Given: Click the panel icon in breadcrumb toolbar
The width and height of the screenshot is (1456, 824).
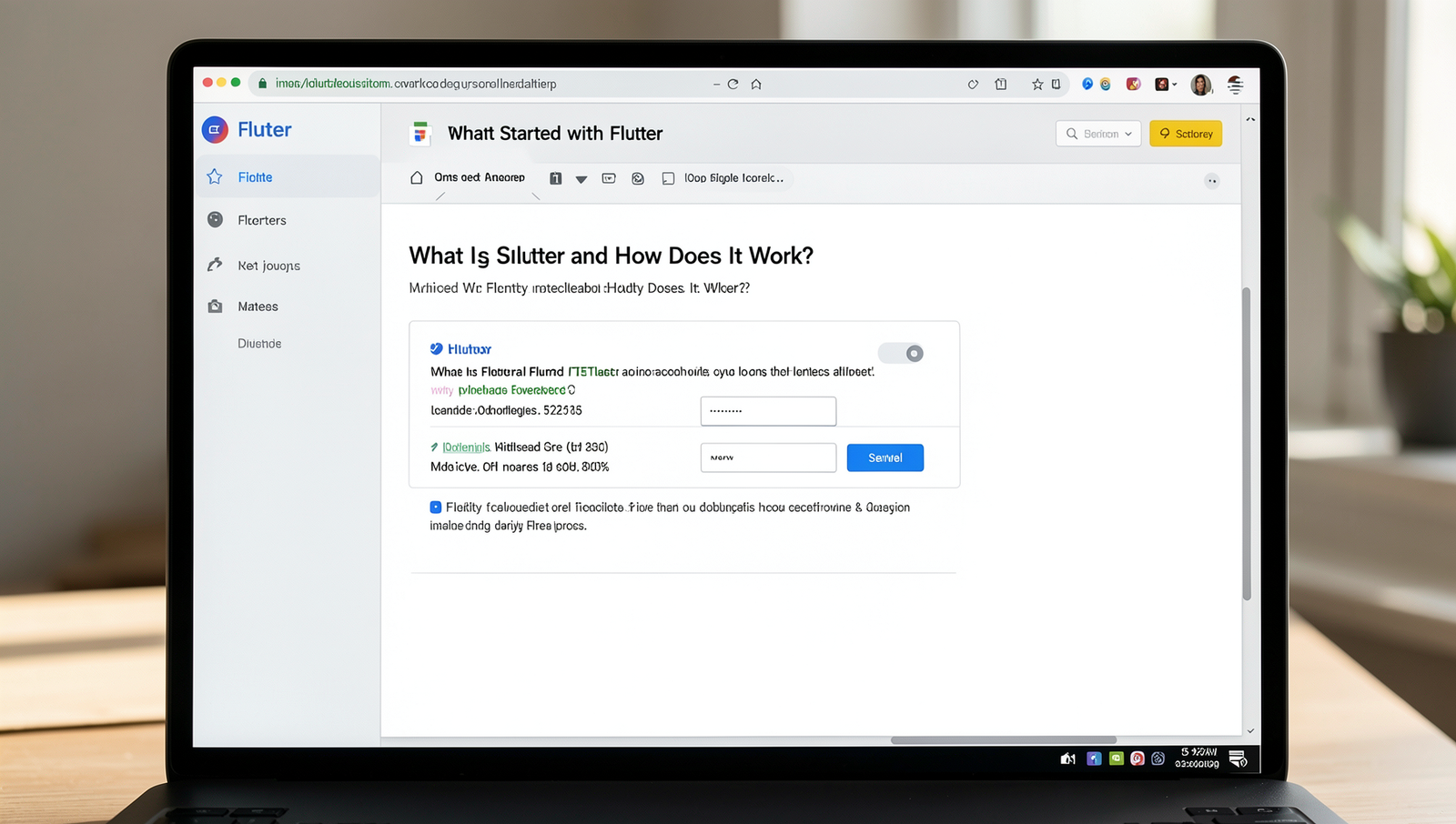Looking at the screenshot, I should coord(609,178).
